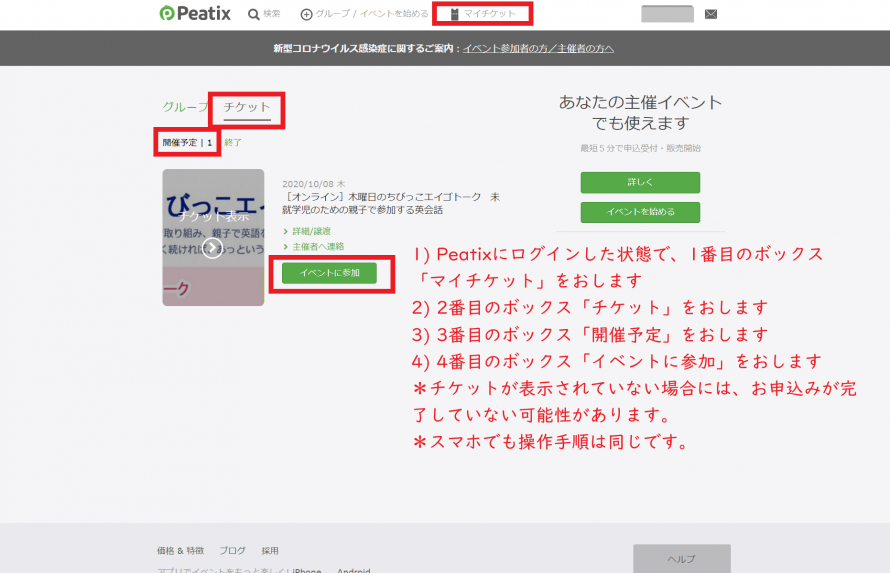Click the Peatix logo

(x=195, y=13)
